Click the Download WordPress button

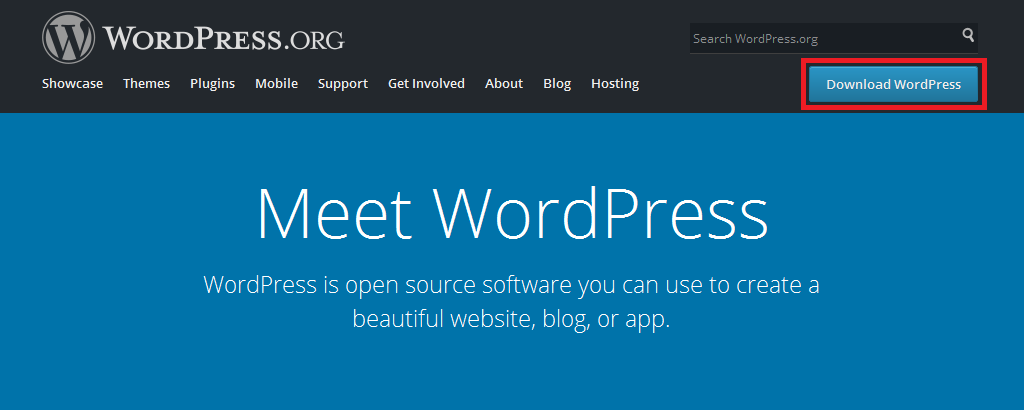893,84
